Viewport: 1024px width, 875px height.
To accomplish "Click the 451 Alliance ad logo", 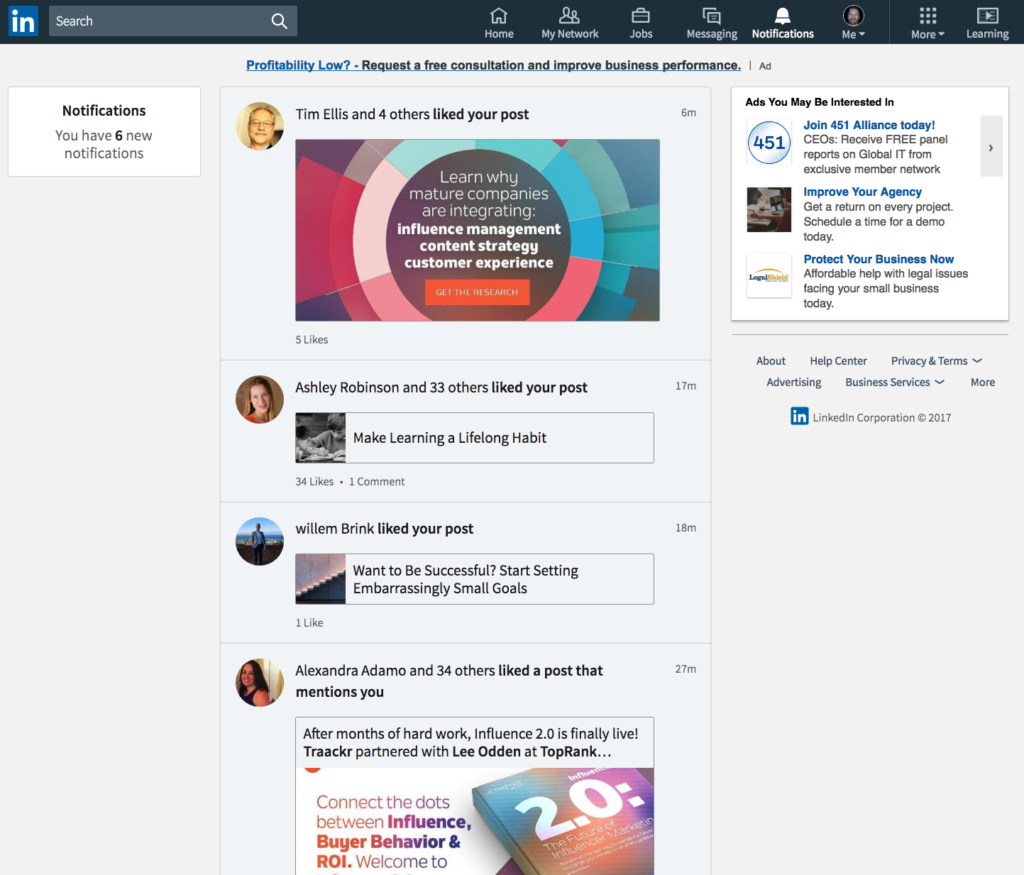I will [769, 142].
